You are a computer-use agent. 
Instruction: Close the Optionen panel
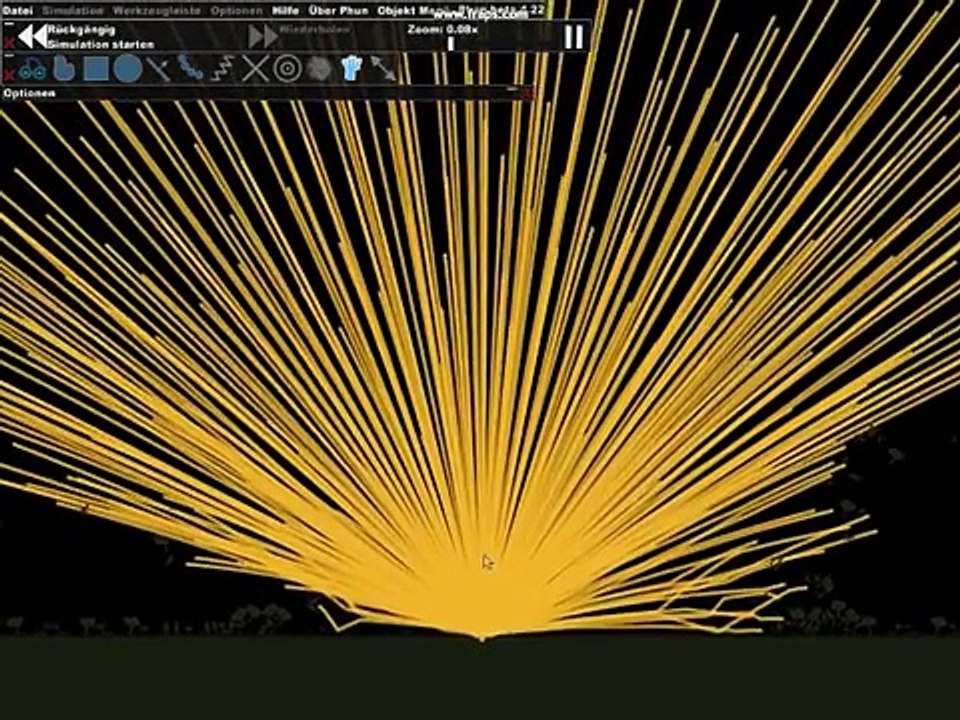[528, 93]
